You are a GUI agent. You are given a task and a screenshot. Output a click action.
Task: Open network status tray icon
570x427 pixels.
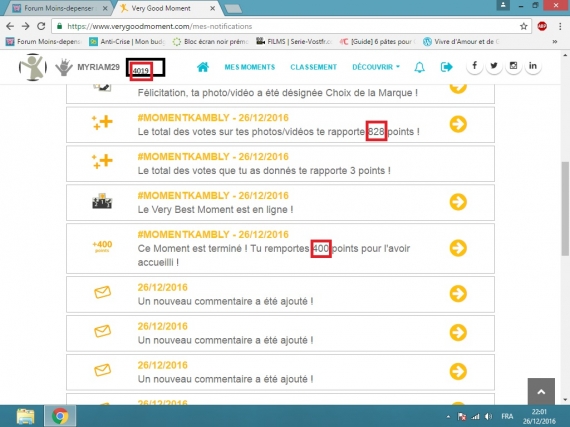[x=475, y=416]
